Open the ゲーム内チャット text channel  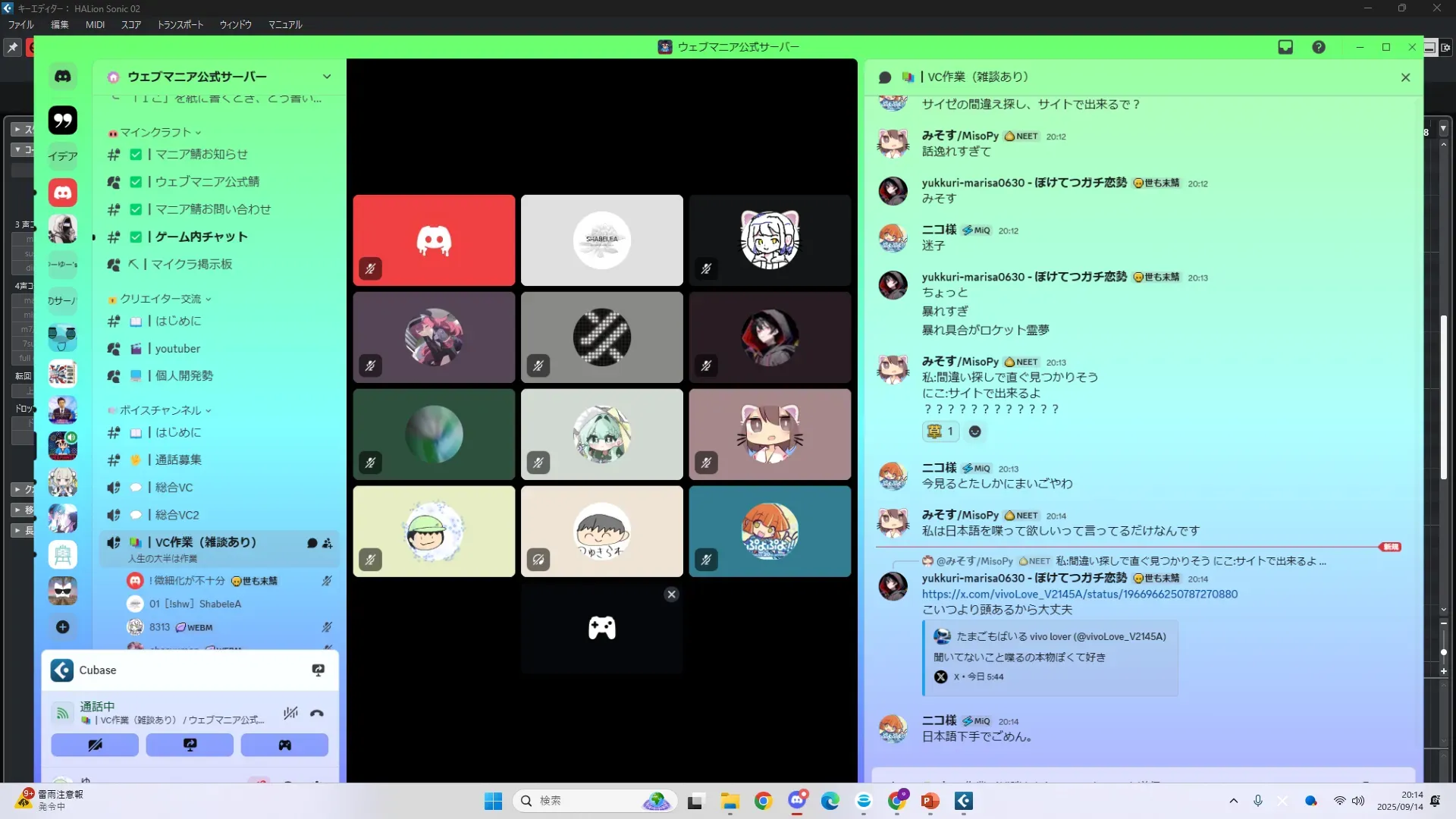pyautogui.click(x=201, y=237)
